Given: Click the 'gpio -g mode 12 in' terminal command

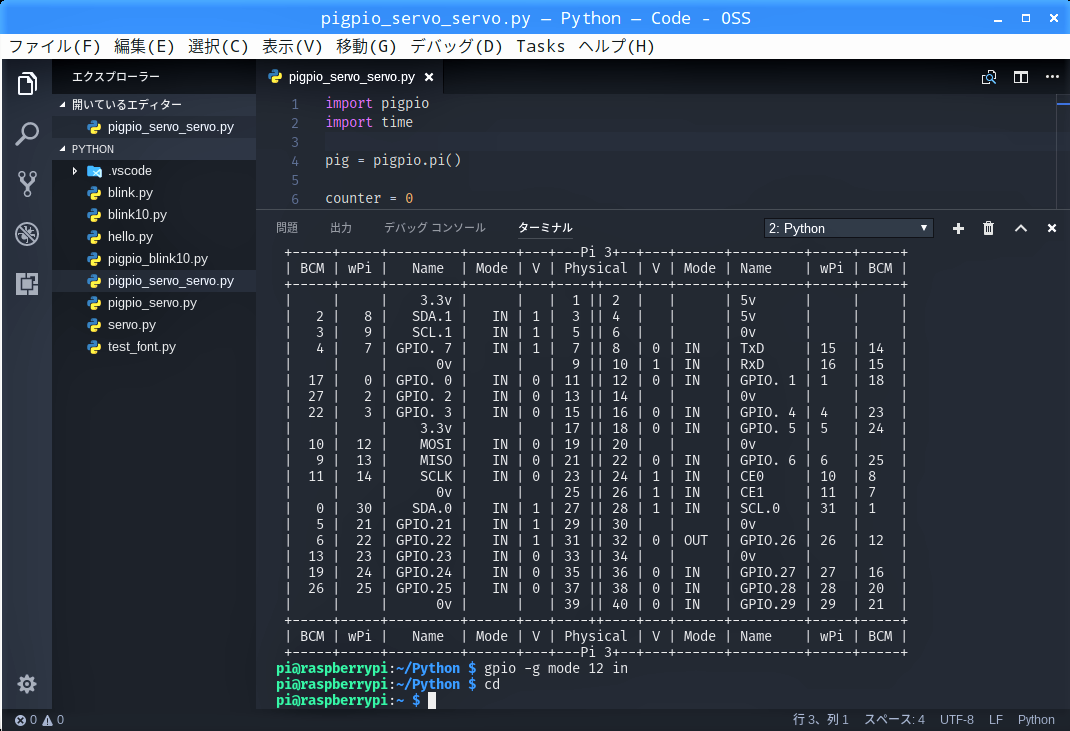Looking at the screenshot, I should (555, 668).
